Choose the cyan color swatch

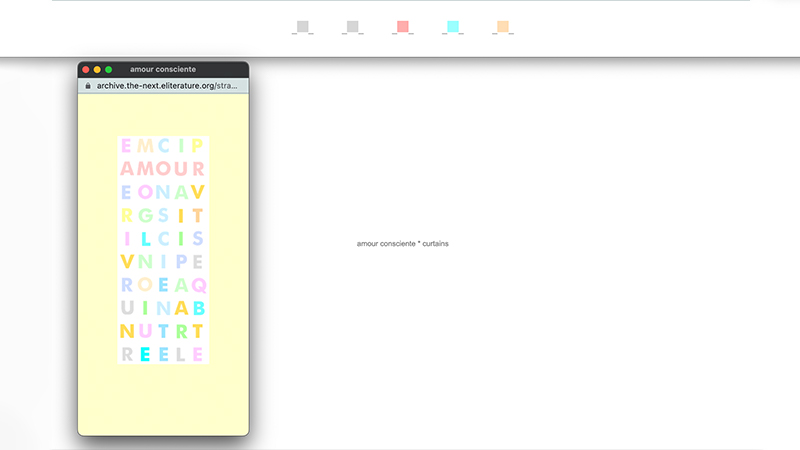453,27
